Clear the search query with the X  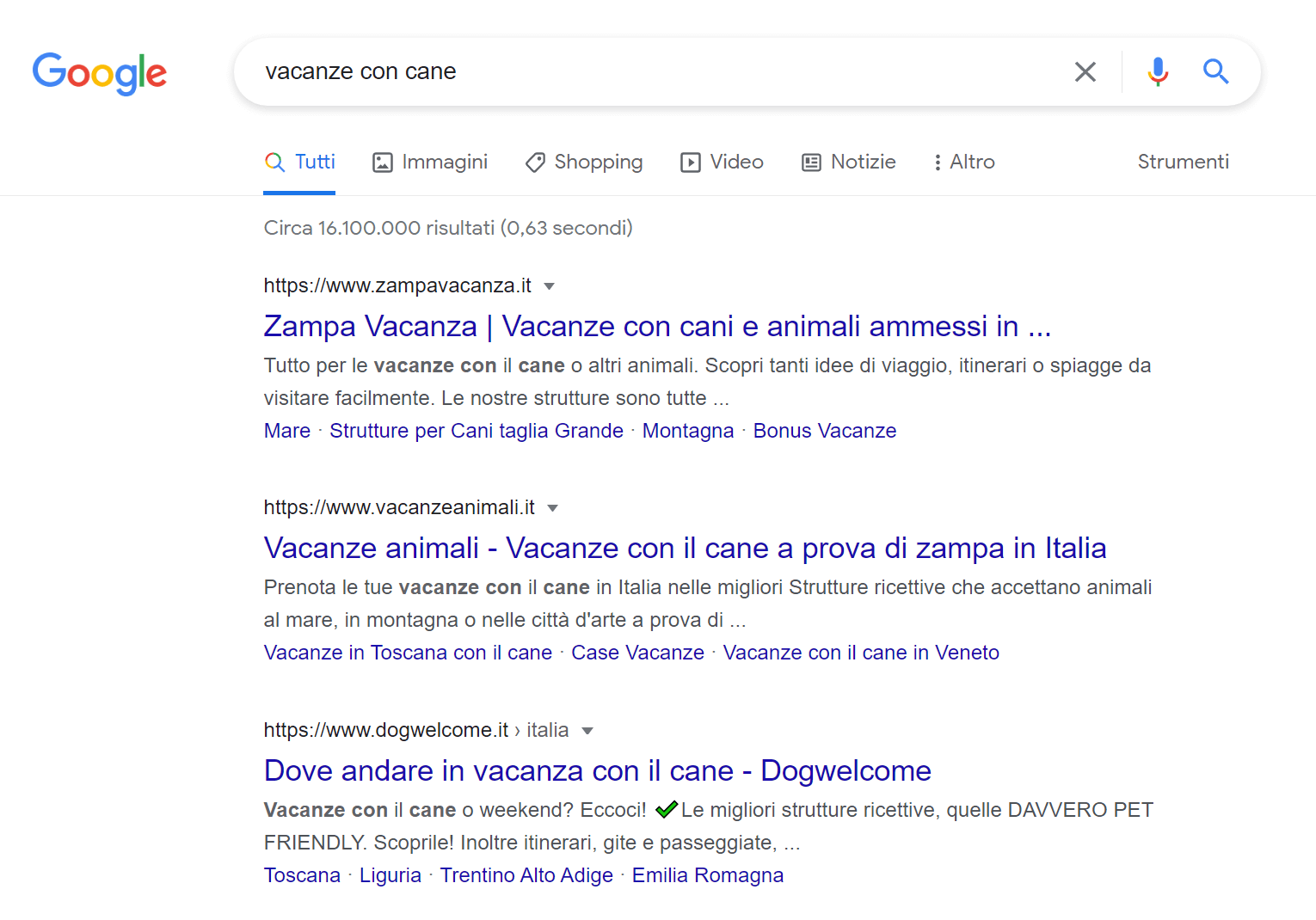click(1085, 71)
